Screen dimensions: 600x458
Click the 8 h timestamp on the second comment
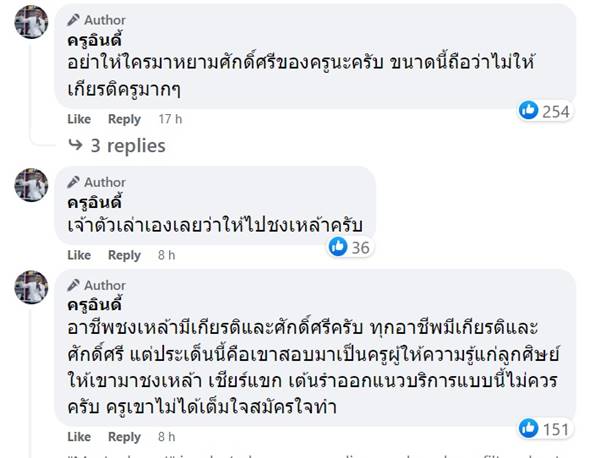click(167, 255)
